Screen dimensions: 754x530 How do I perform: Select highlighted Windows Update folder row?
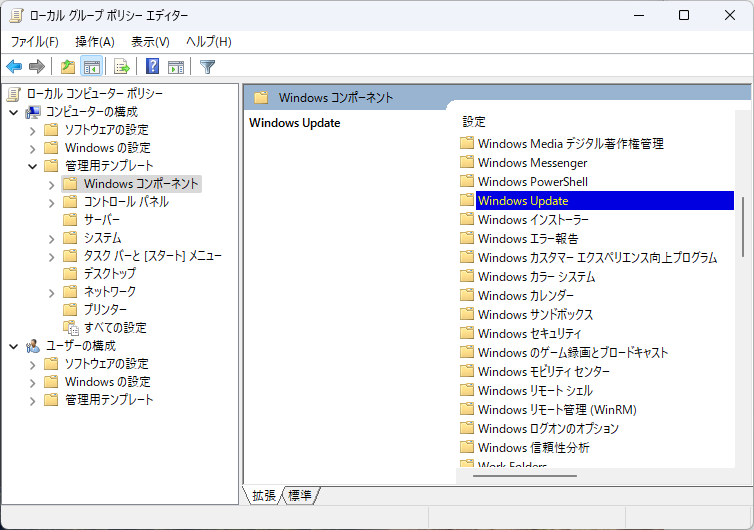click(604, 201)
